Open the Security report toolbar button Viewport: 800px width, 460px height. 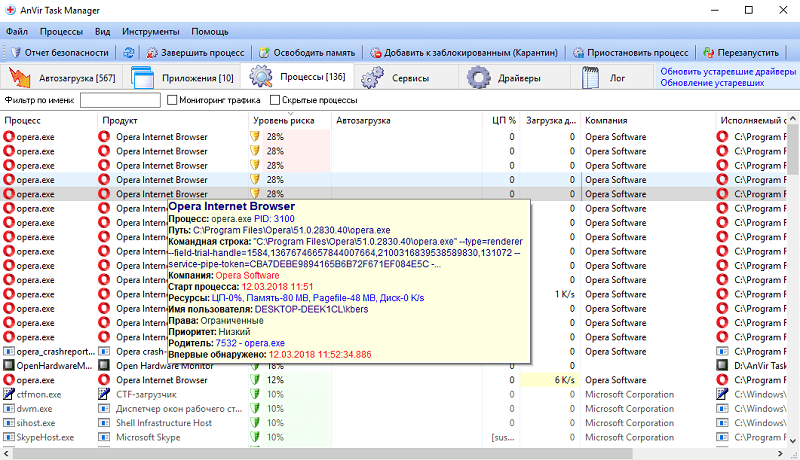coord(59,53)
